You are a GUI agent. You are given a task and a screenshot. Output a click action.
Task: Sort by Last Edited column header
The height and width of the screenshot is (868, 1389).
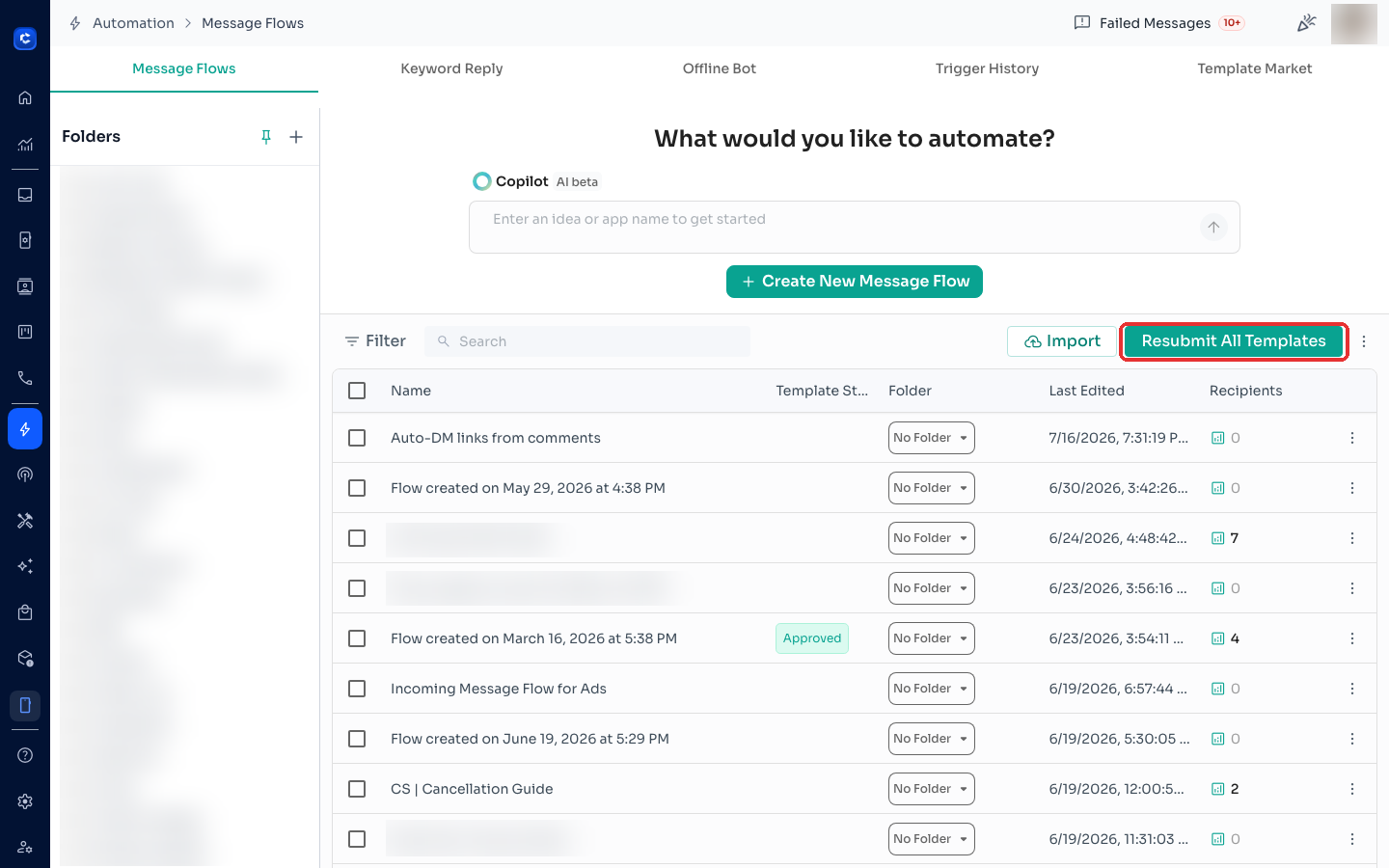click(1086, 391)
